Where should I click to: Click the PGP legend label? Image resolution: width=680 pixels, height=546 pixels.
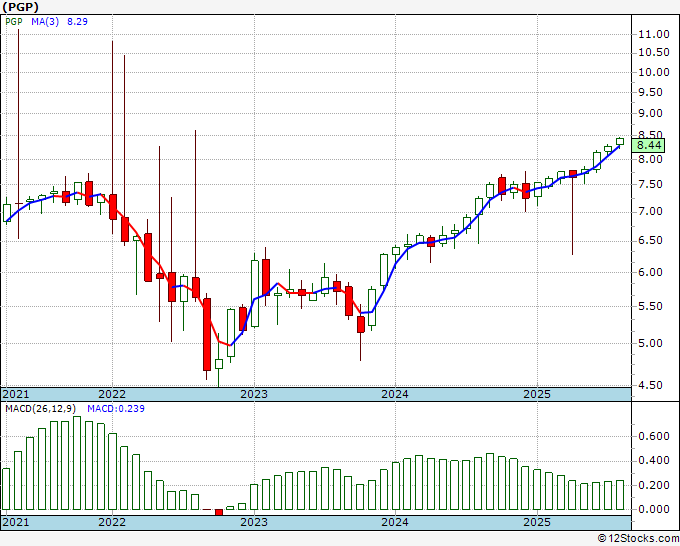coord(14,21)
